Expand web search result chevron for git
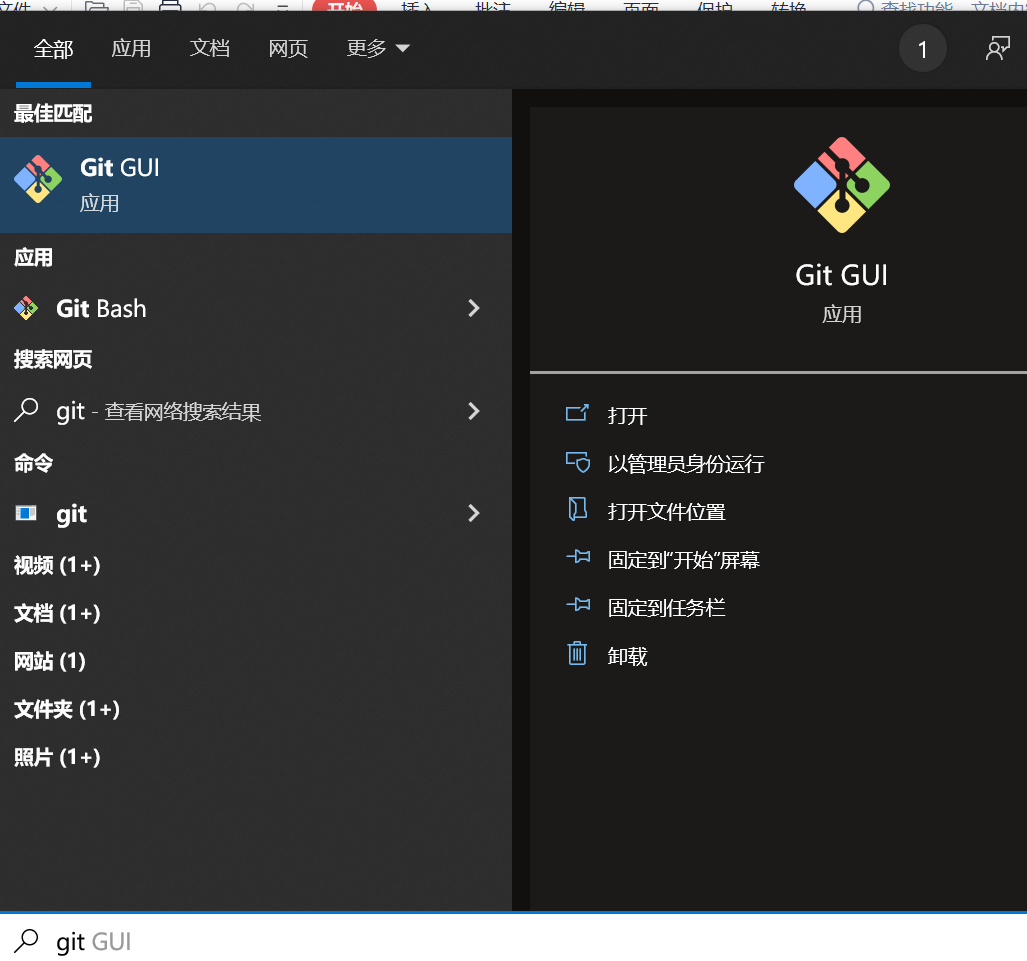 coord(474,411)
